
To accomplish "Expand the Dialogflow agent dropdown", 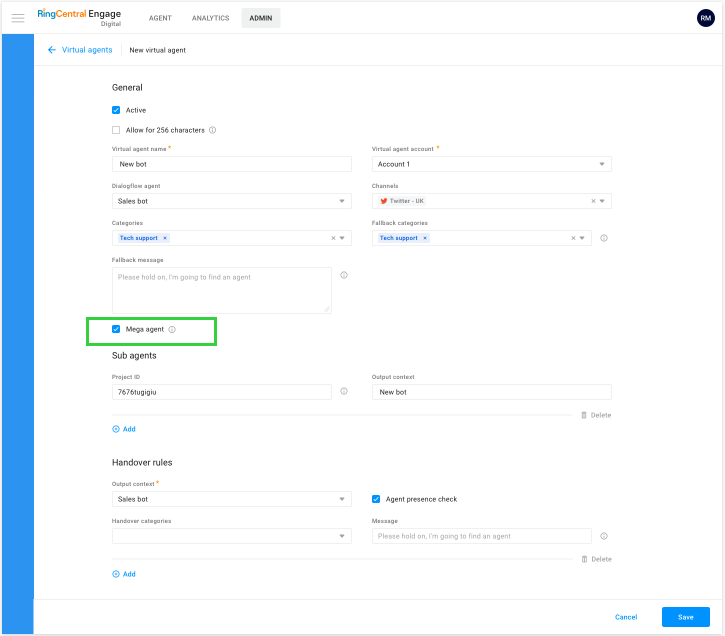I will point(232,201).
